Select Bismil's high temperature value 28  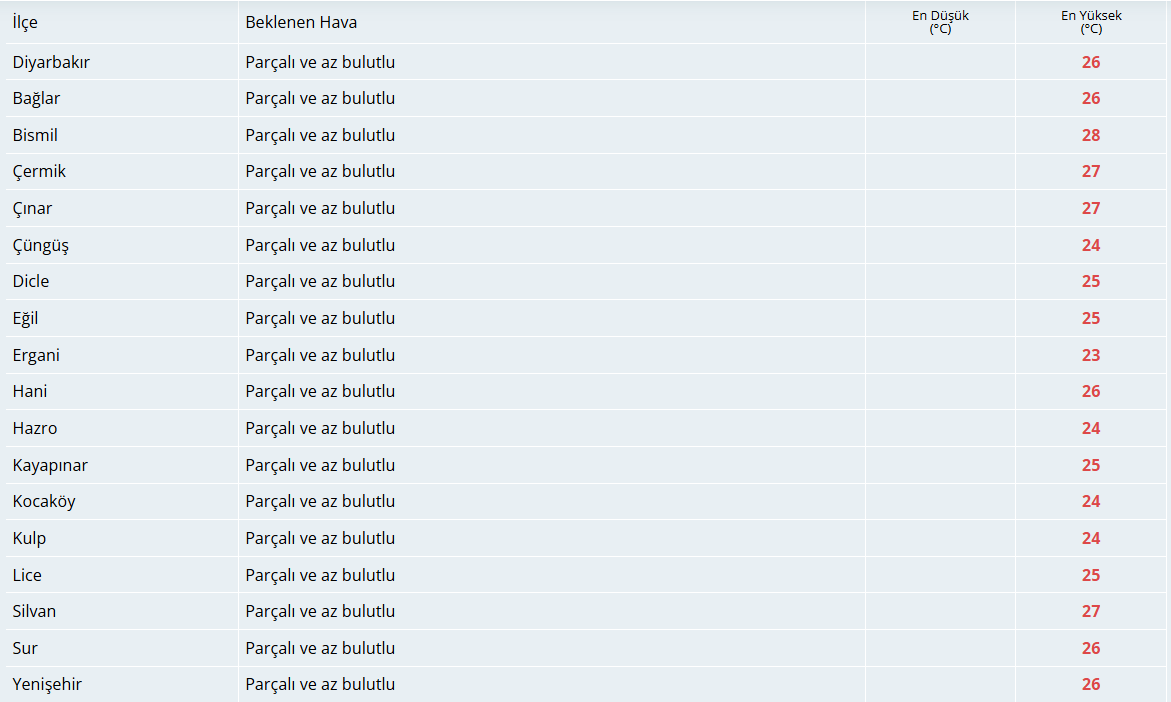click(x=1091, y=135)
